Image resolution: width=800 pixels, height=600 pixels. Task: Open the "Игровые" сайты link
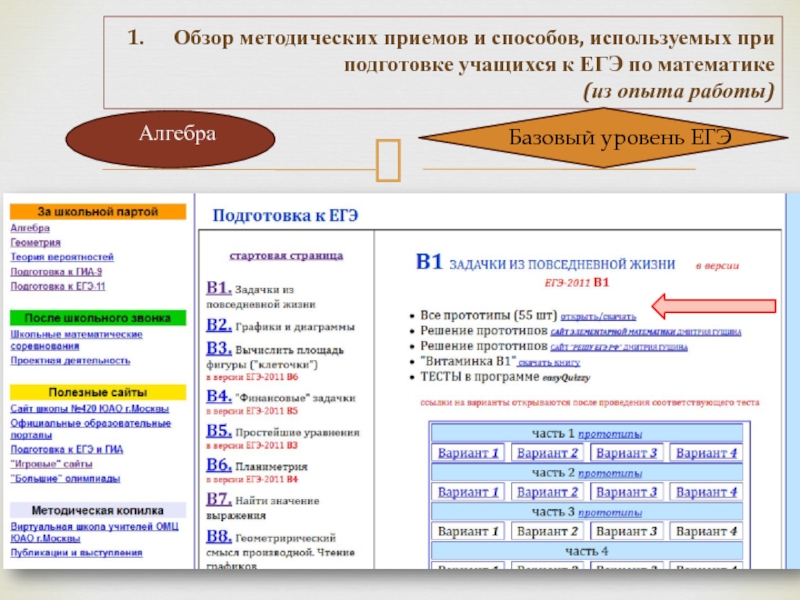[x=52, y=464]
